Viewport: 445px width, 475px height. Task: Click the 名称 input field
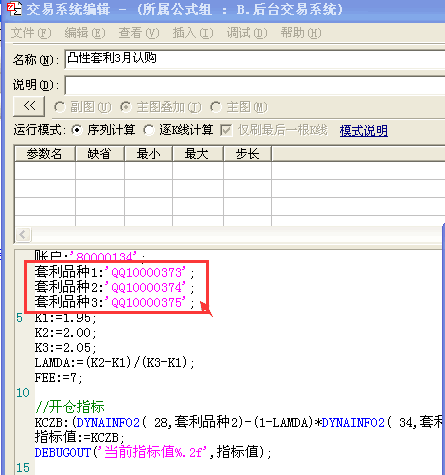[255, 59]
